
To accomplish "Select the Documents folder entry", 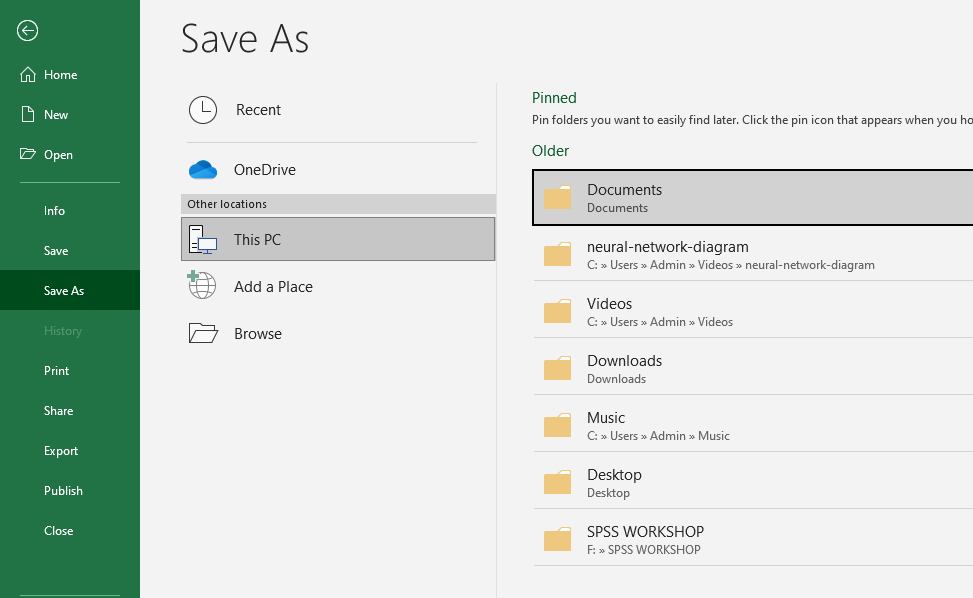I will [x=624, y=198].
